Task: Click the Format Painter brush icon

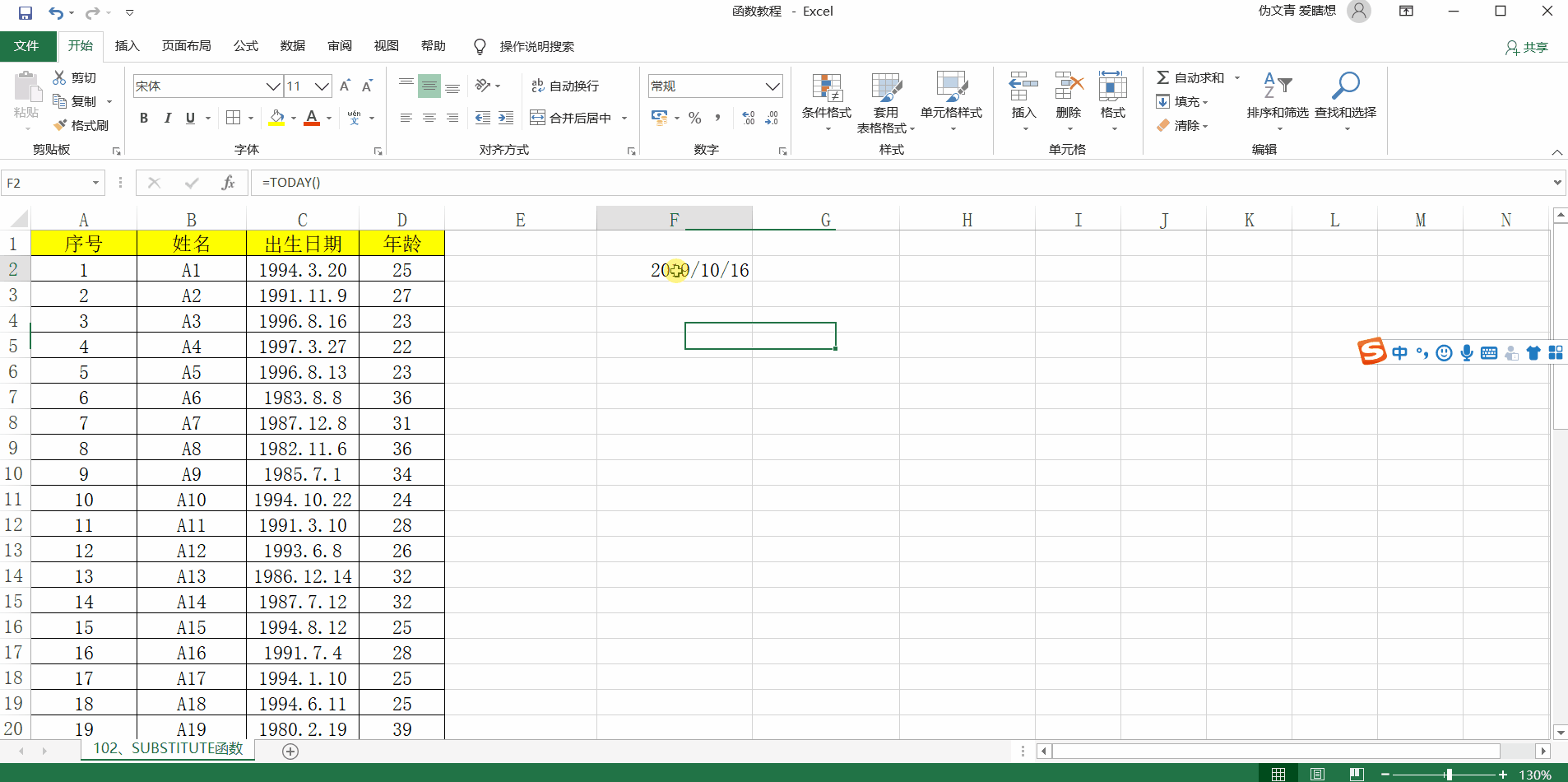Action: [x=60, y=125]
